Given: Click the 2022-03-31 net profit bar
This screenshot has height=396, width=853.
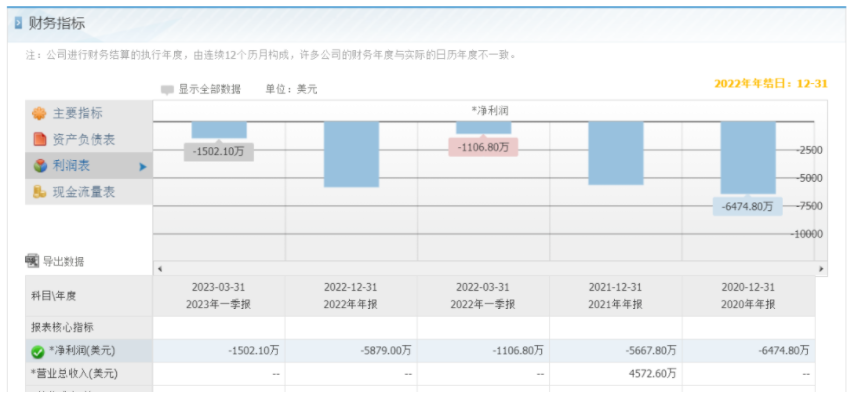Looking at the screenshot, I should pyautogui.click(x=484, y=127).
